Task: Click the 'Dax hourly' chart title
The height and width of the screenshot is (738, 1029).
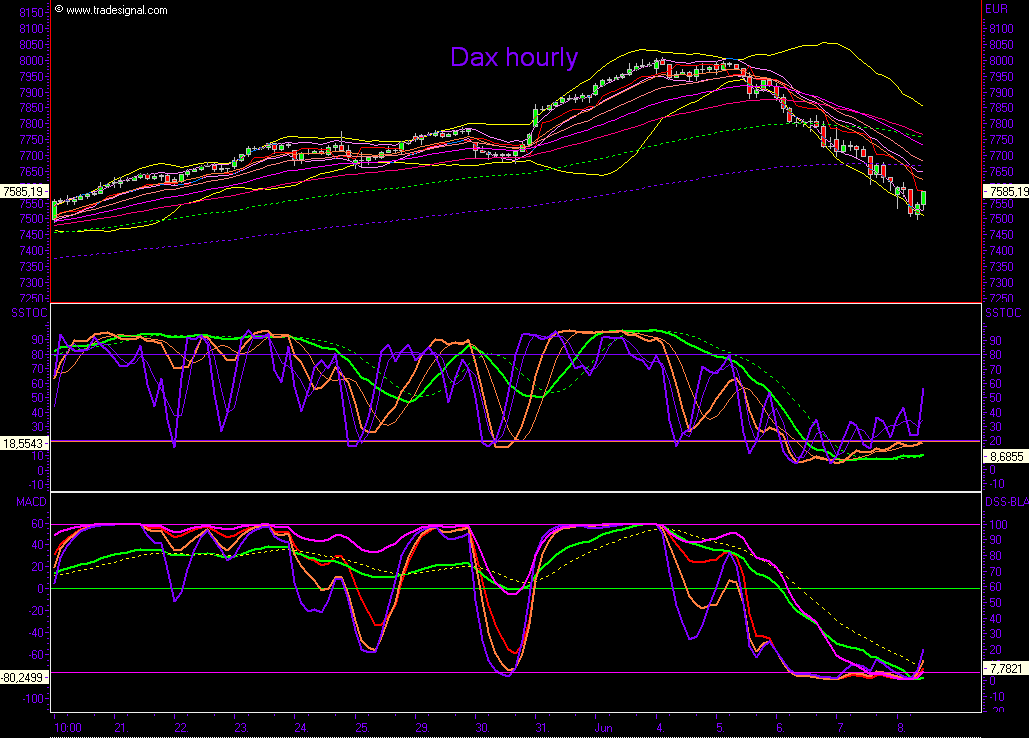Action: tap(513, 57)
